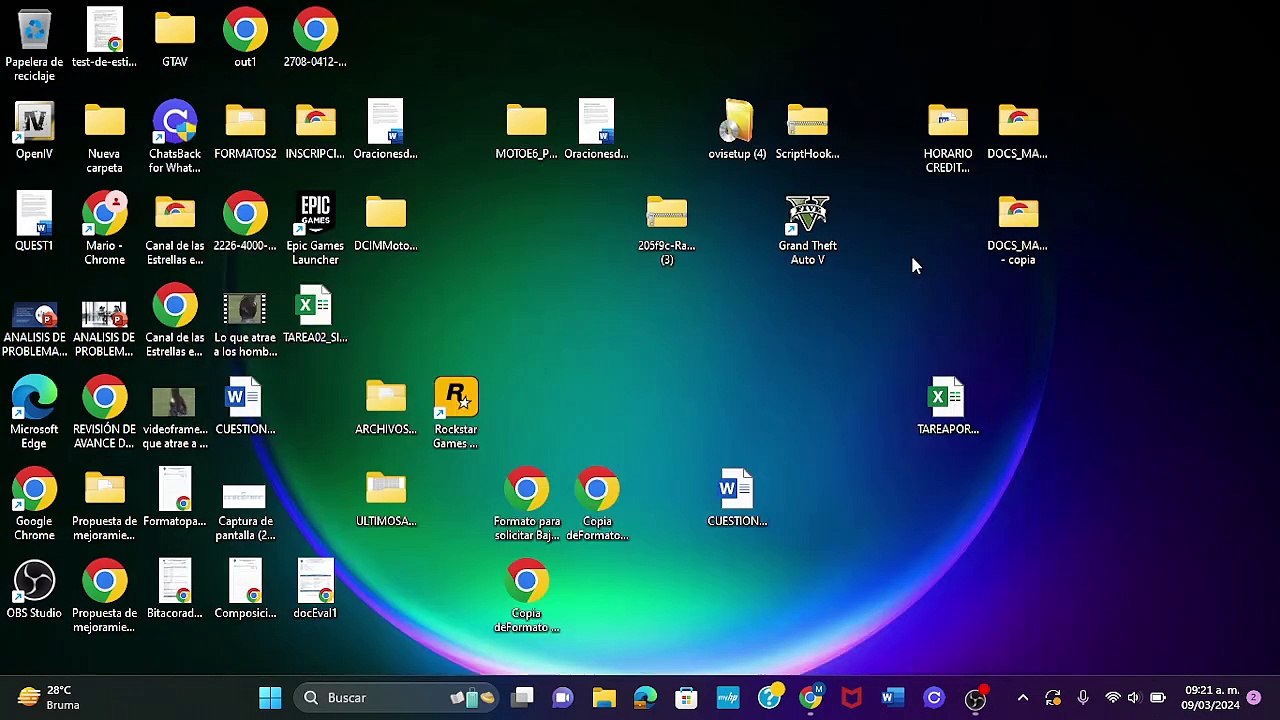This screenshot has width=1280, height=720.
Task: Switch to Google Chrome in the taskbar
Action: click(811, 698)
